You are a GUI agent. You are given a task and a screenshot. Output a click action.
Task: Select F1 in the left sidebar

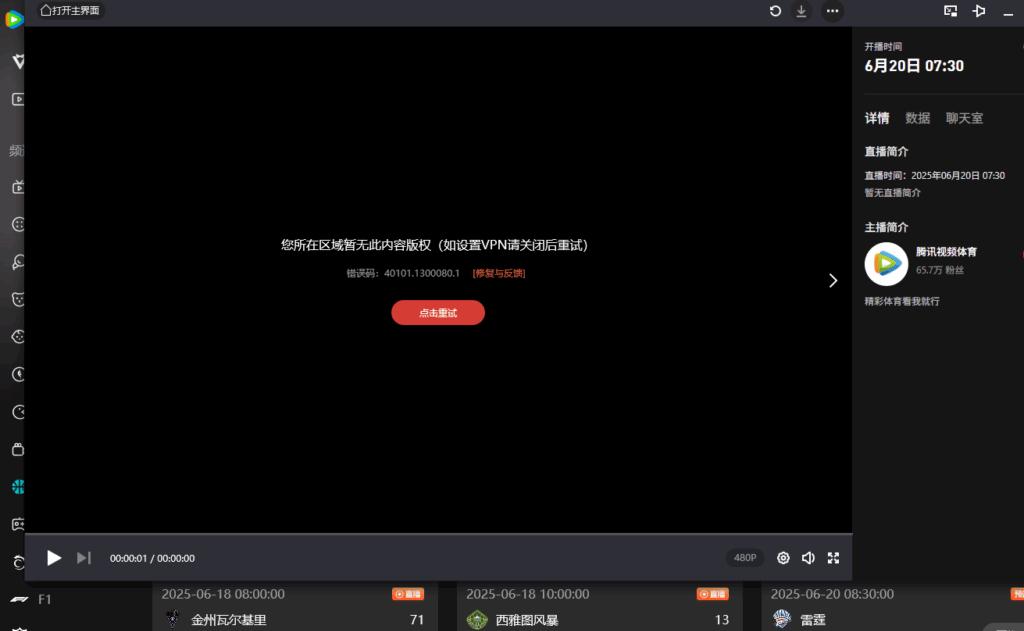(44, 599)
